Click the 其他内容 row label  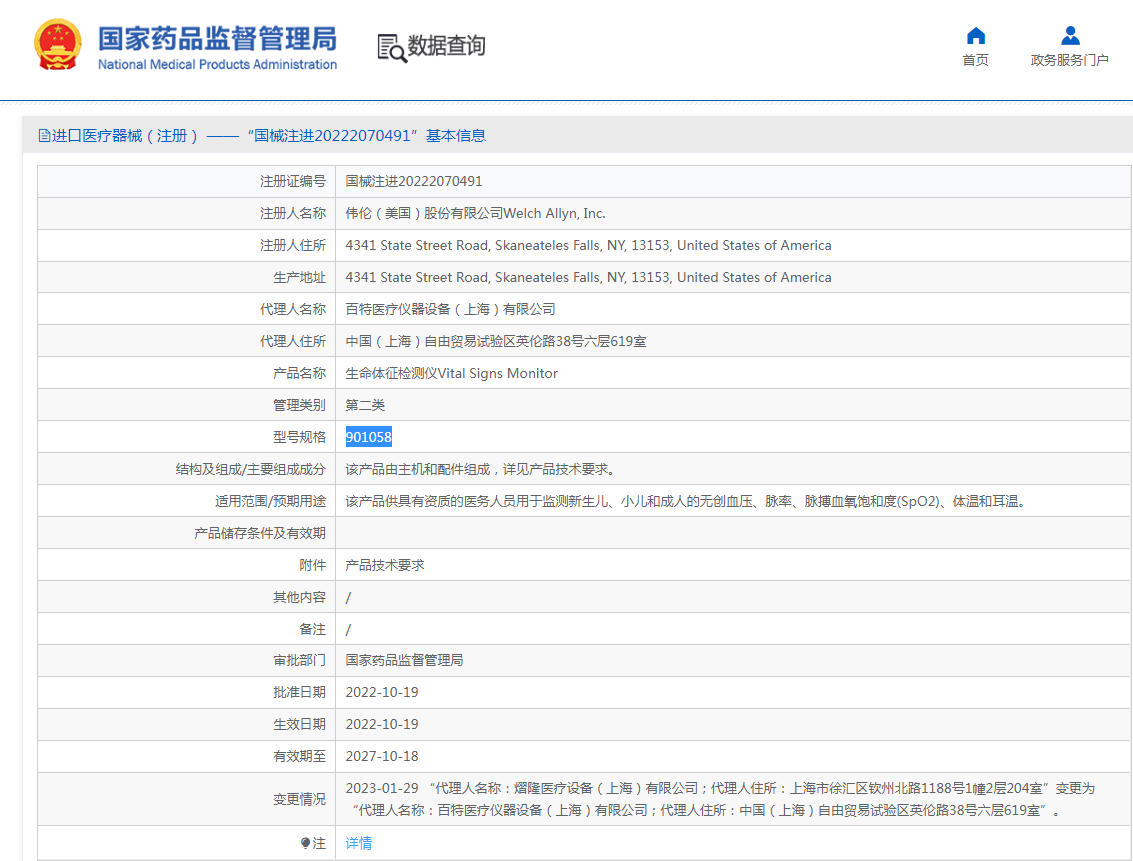click(x=299, y=597)
